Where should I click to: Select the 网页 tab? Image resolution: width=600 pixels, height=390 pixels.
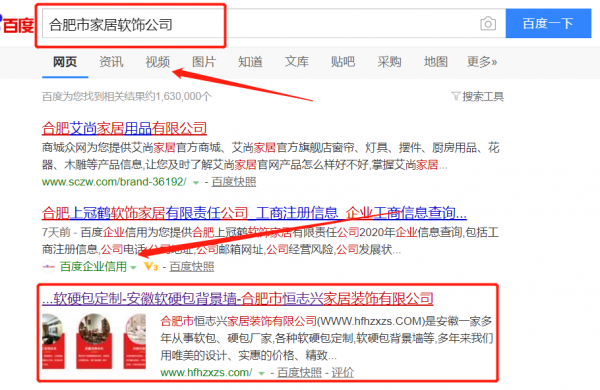click(65, 62)
